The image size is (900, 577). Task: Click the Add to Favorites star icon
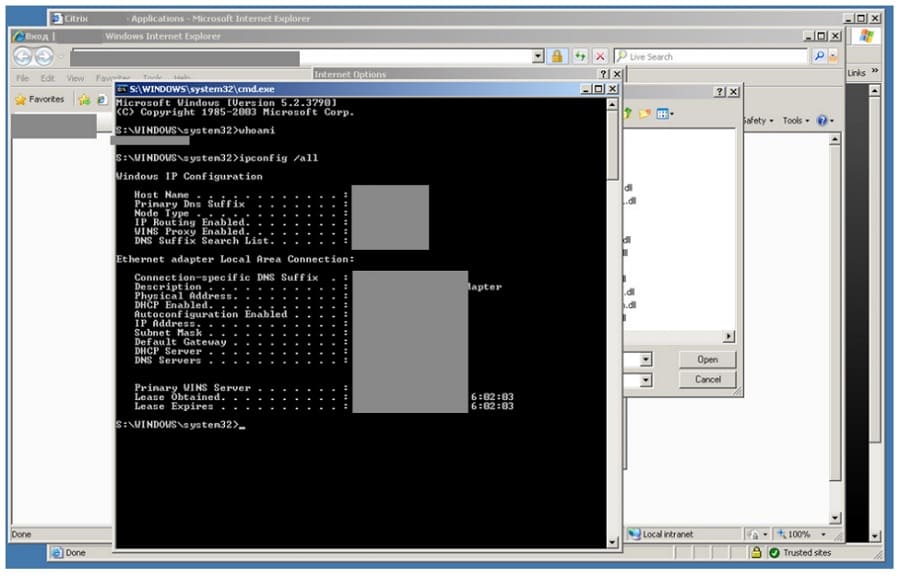[85, 100]
